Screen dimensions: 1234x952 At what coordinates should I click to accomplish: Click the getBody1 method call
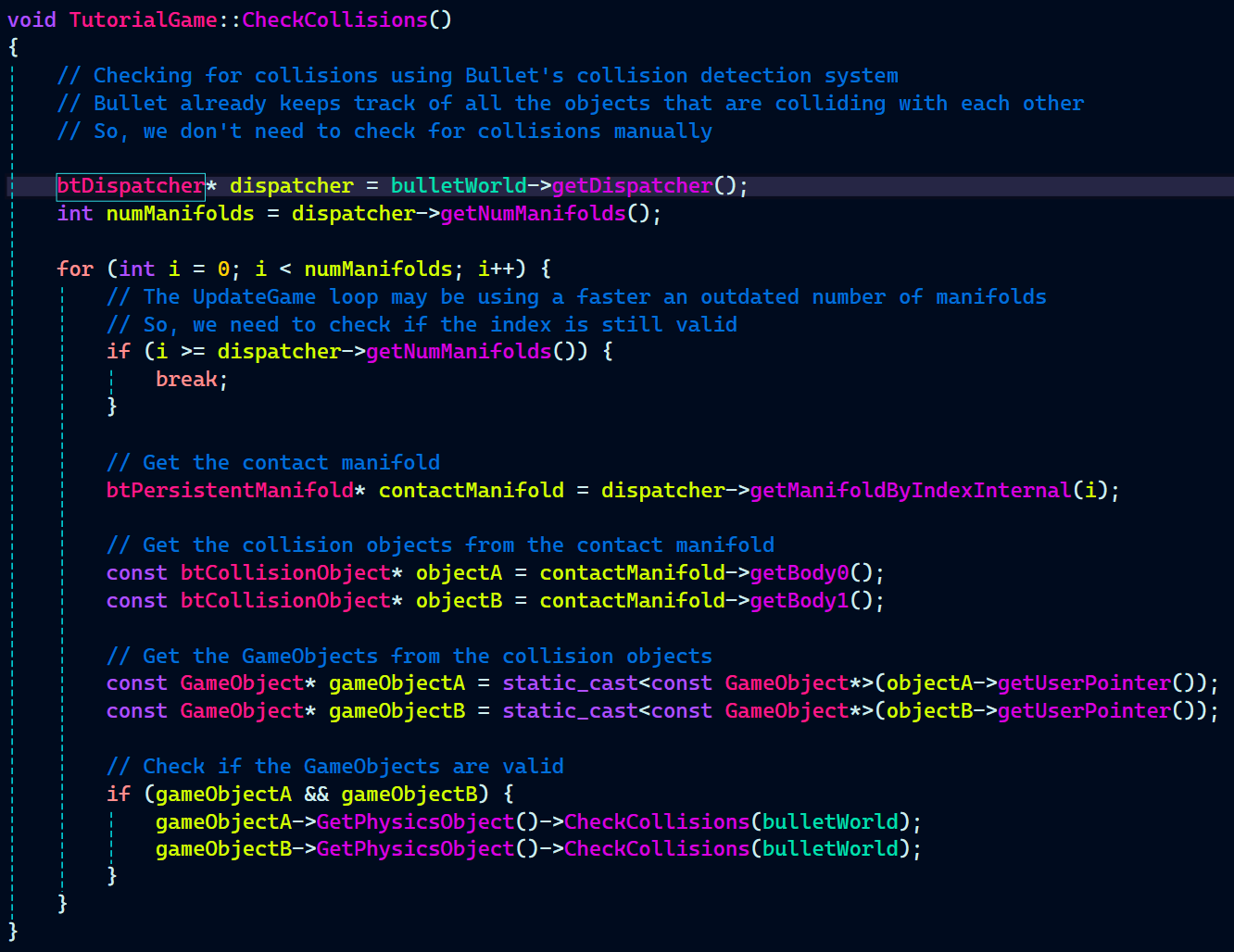click(x=799, y=601)
